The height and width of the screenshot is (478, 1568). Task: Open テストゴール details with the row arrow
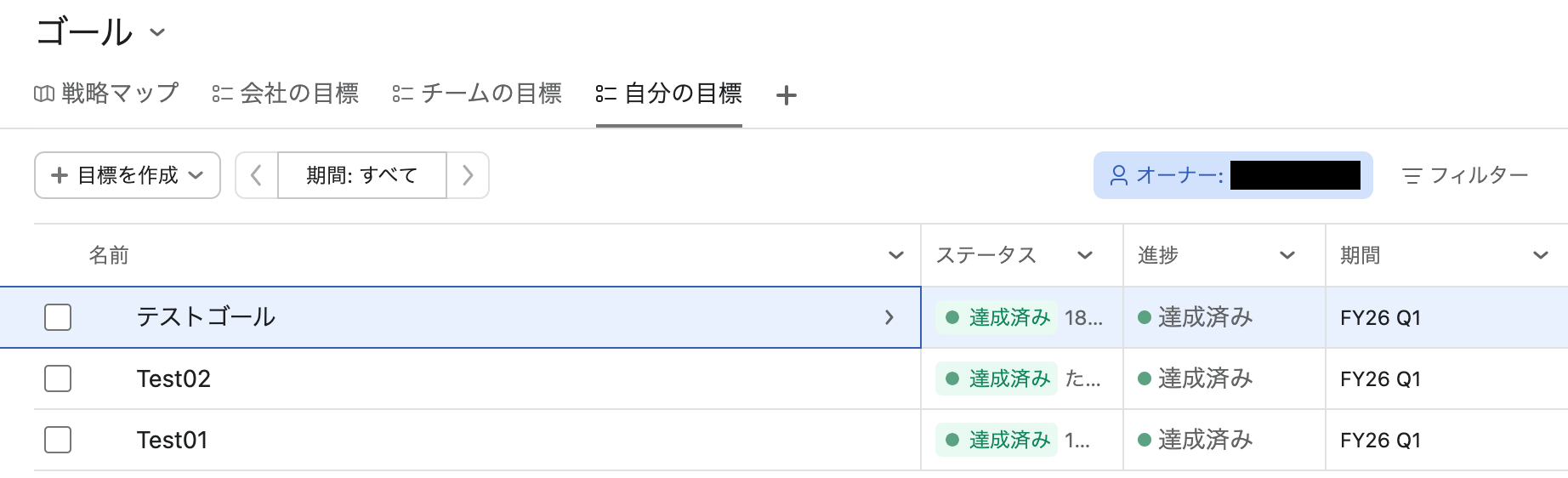coord(889,317)
